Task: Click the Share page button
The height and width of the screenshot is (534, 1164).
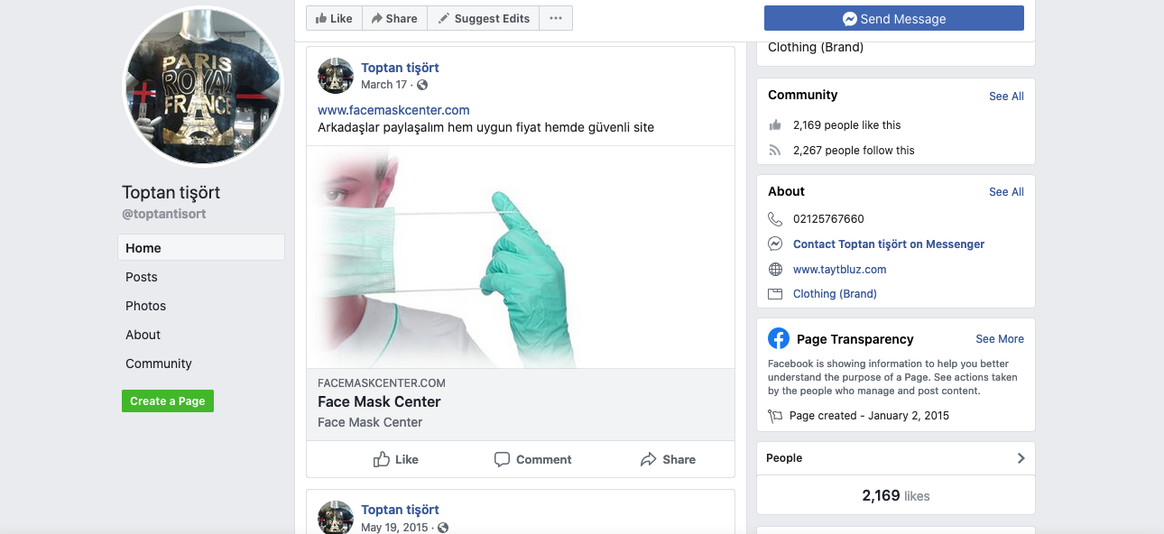Action: 394,19
